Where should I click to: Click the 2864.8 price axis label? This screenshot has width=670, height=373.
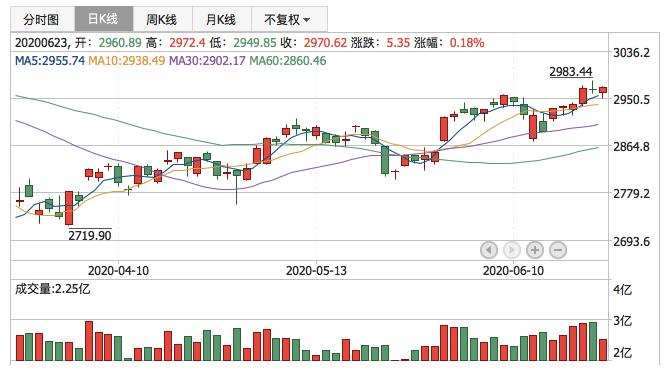[x=632, y=147]
